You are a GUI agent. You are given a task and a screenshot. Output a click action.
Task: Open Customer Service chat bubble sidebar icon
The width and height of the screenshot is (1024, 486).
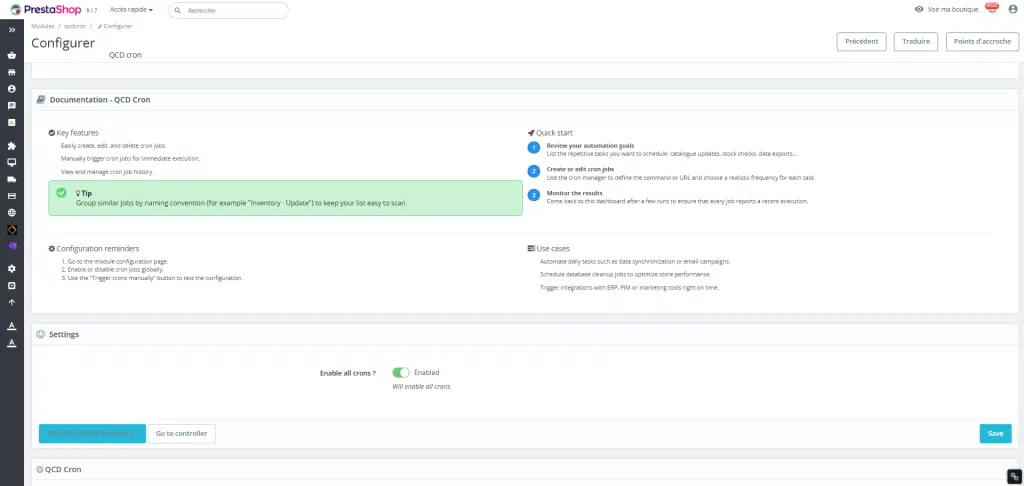click(x=12, y=105)
